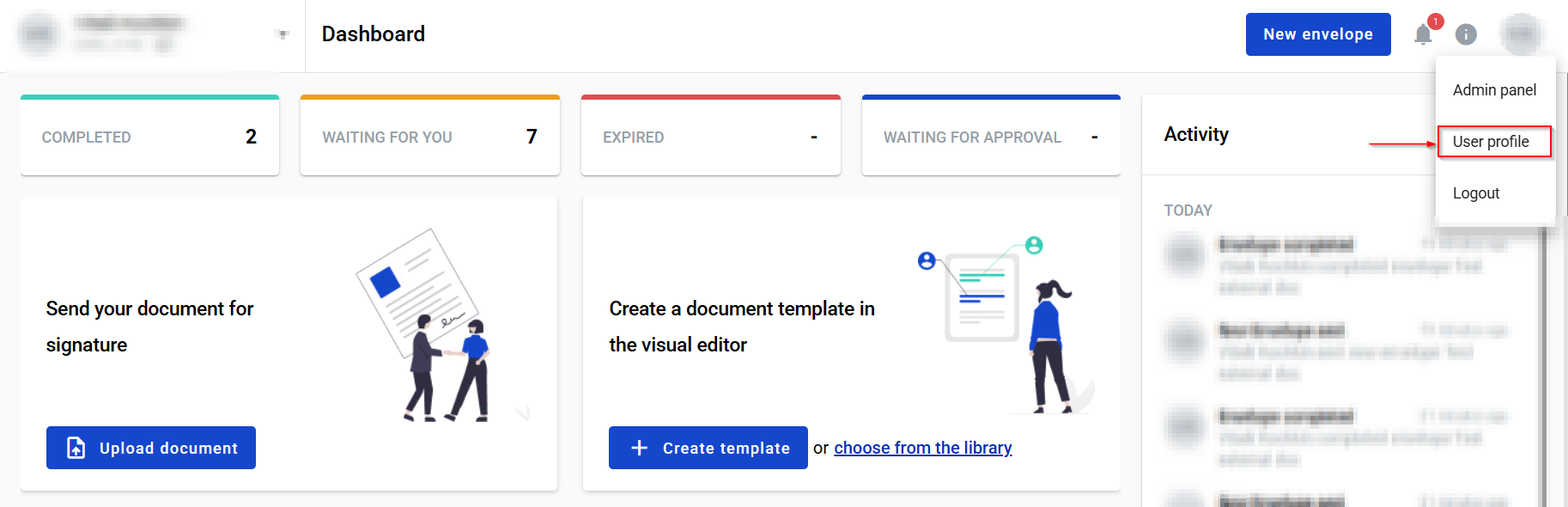Click the info circle icon
1568x507 pixels.
tap(1466, 34)
